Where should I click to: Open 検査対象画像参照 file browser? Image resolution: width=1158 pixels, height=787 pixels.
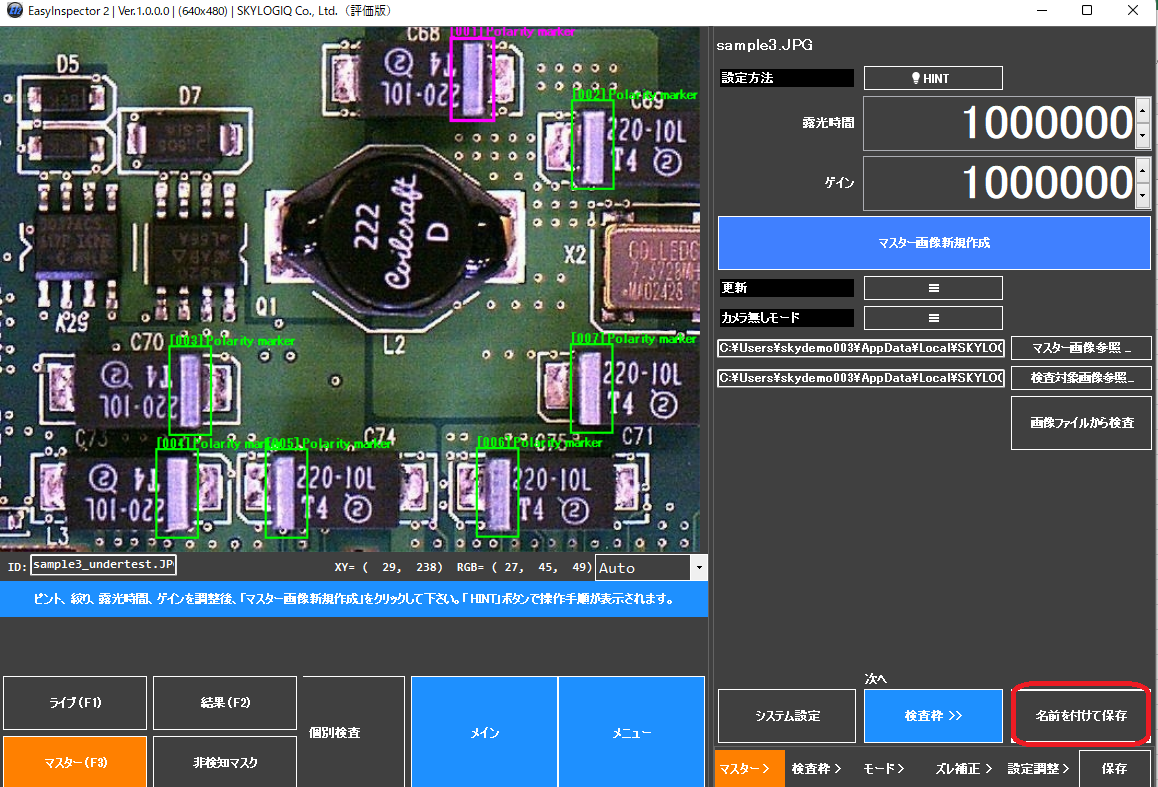pyautogui.click(x=1081, y=378)
